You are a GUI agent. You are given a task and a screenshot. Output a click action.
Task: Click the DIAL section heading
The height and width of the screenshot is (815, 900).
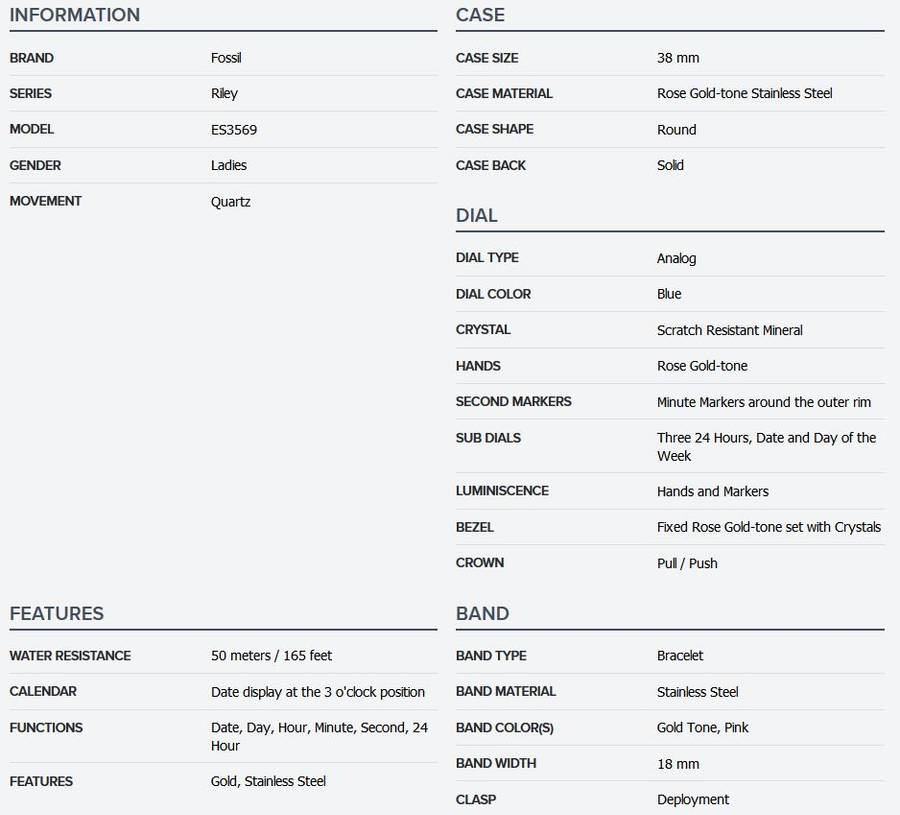click(x=476, y=215)
